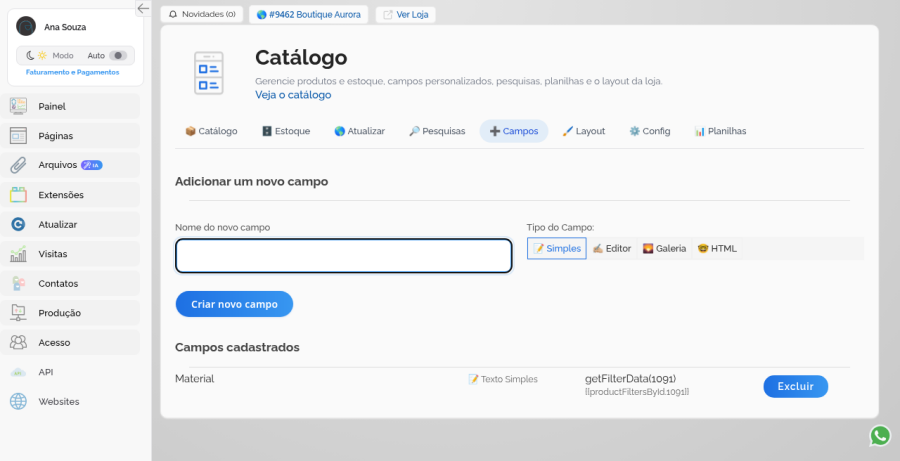Click the Contatos sidebar icon
Screen dimensions: 900x461
pos(18,284)
